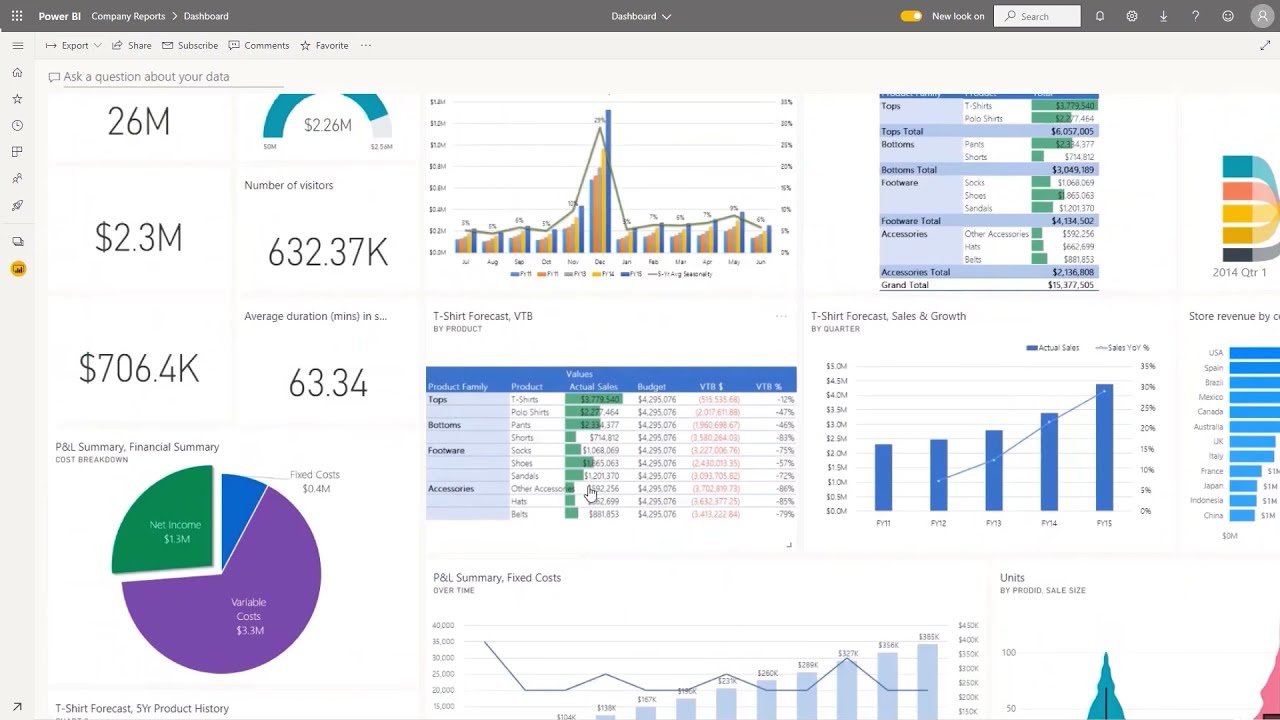
Task: Click the Budget column header in VTB table
Action: click(x=652, y=386)
